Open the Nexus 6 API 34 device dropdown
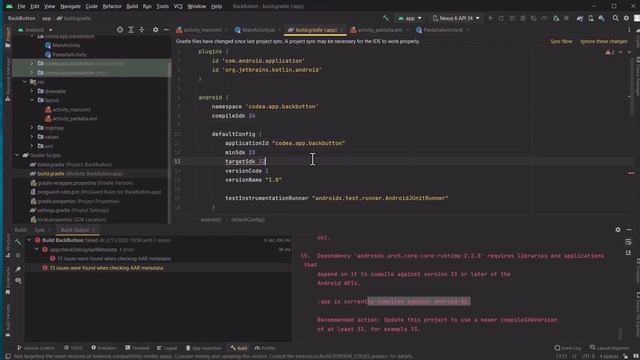Screen dimensions: 640x360 456,18
